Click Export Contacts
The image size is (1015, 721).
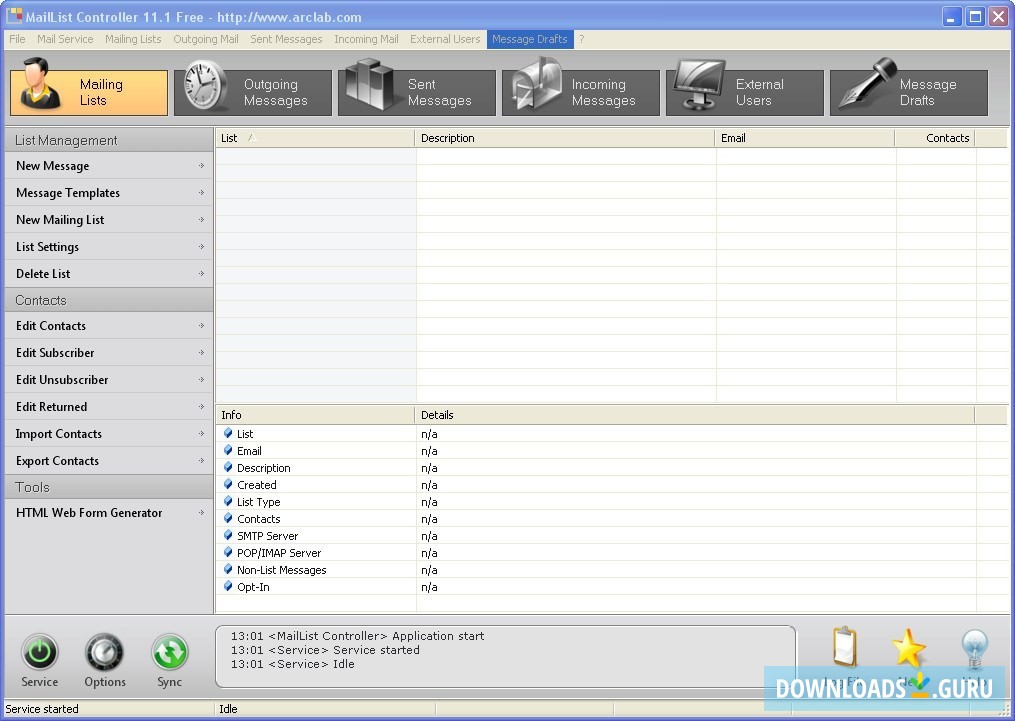(x=109, y=461)
